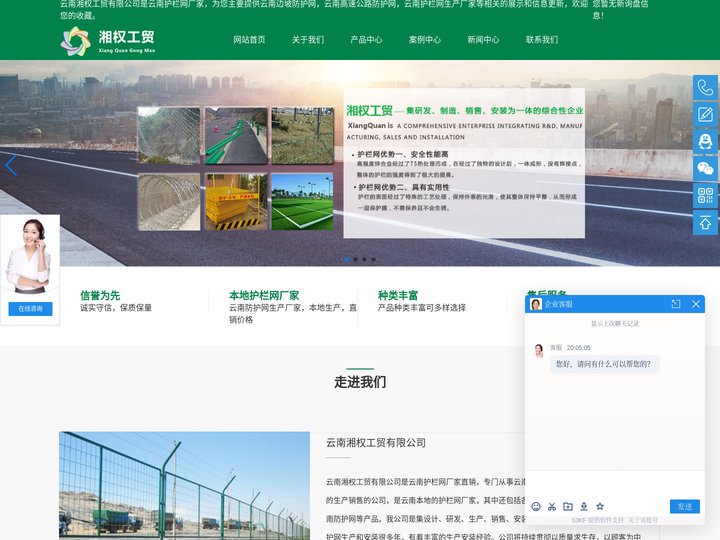Click 护栏网优势二、具有实用性 text
Screen dimensions: 720x540
[x=404, y=187]
